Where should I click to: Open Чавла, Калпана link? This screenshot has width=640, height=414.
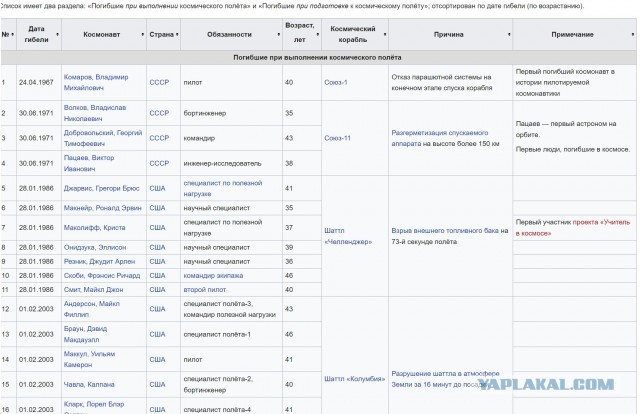point(89,385)
